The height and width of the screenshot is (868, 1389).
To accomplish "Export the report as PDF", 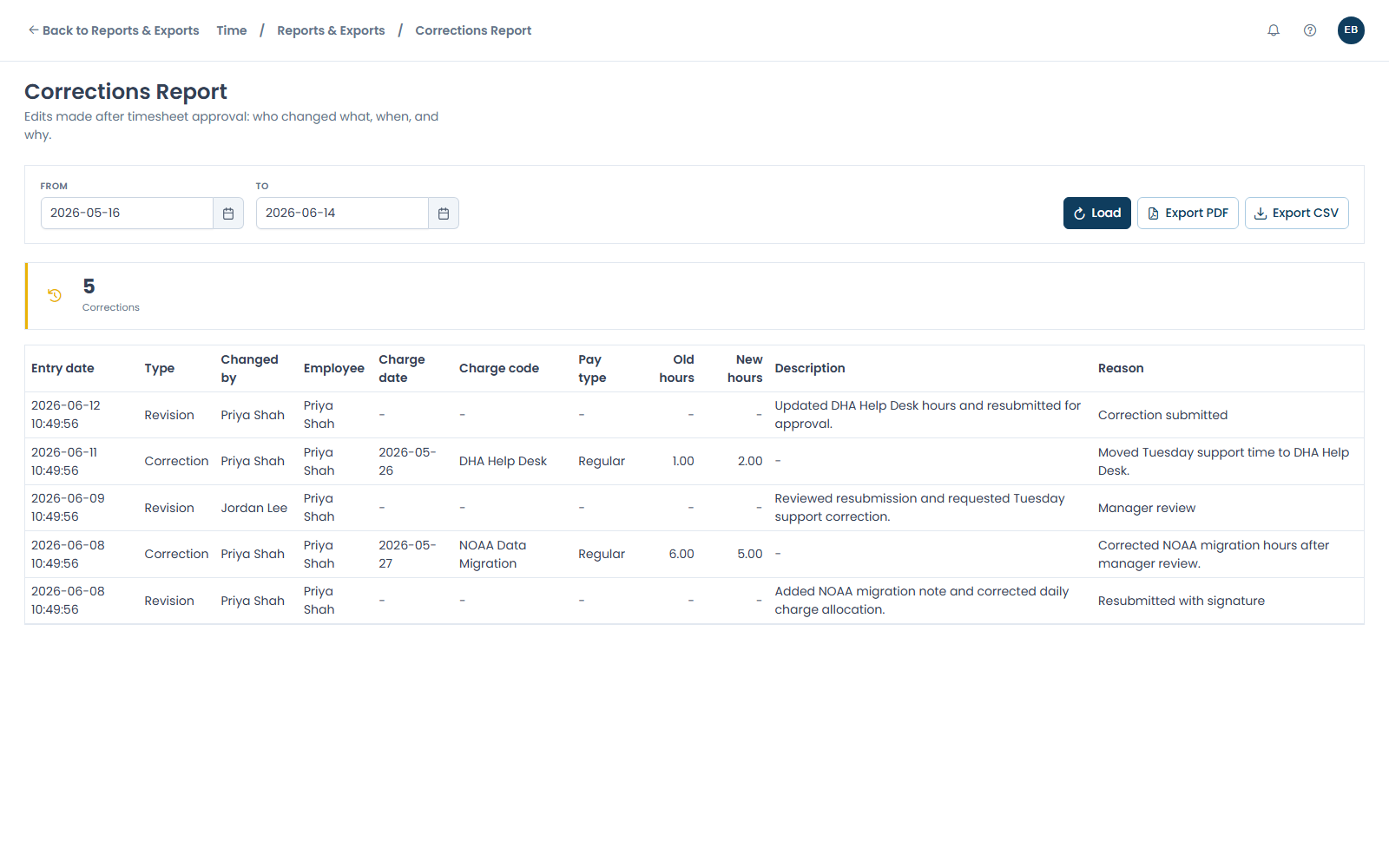I will [1188, 214].
